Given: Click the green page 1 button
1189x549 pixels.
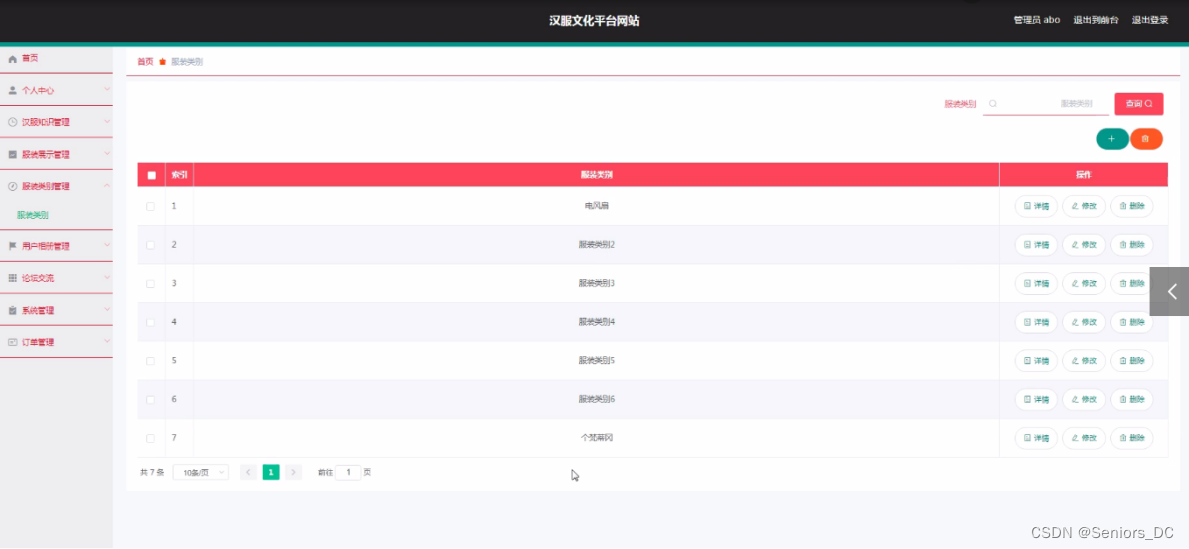Looking at the screenshot, I should click(x=271, y=472).
